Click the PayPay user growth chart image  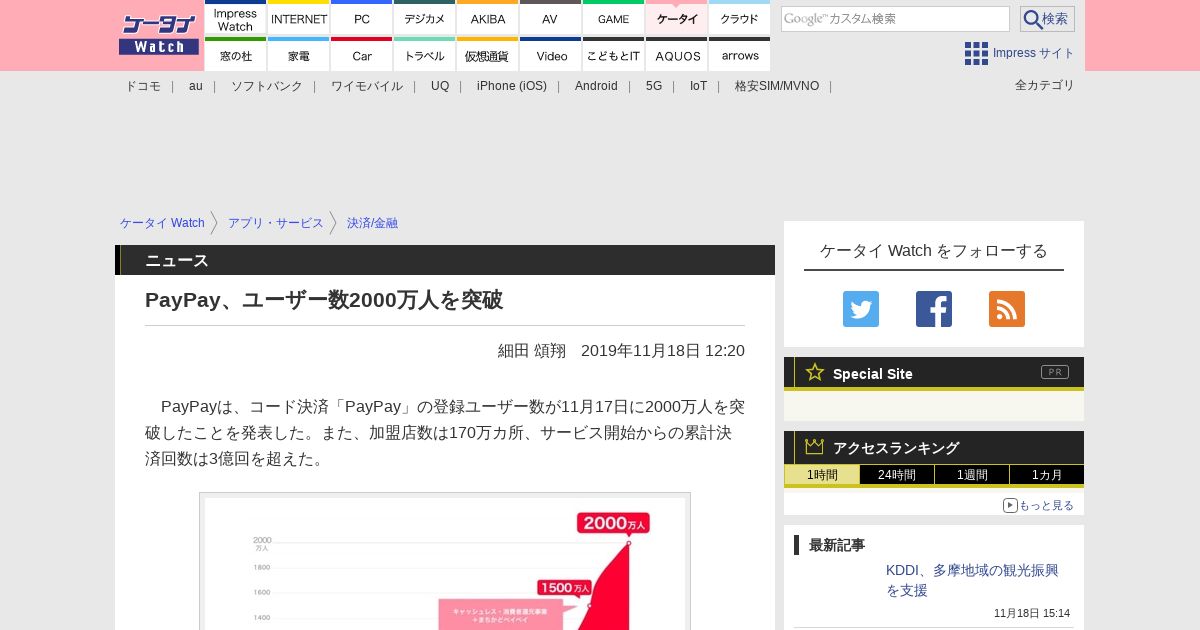point(445,561)
